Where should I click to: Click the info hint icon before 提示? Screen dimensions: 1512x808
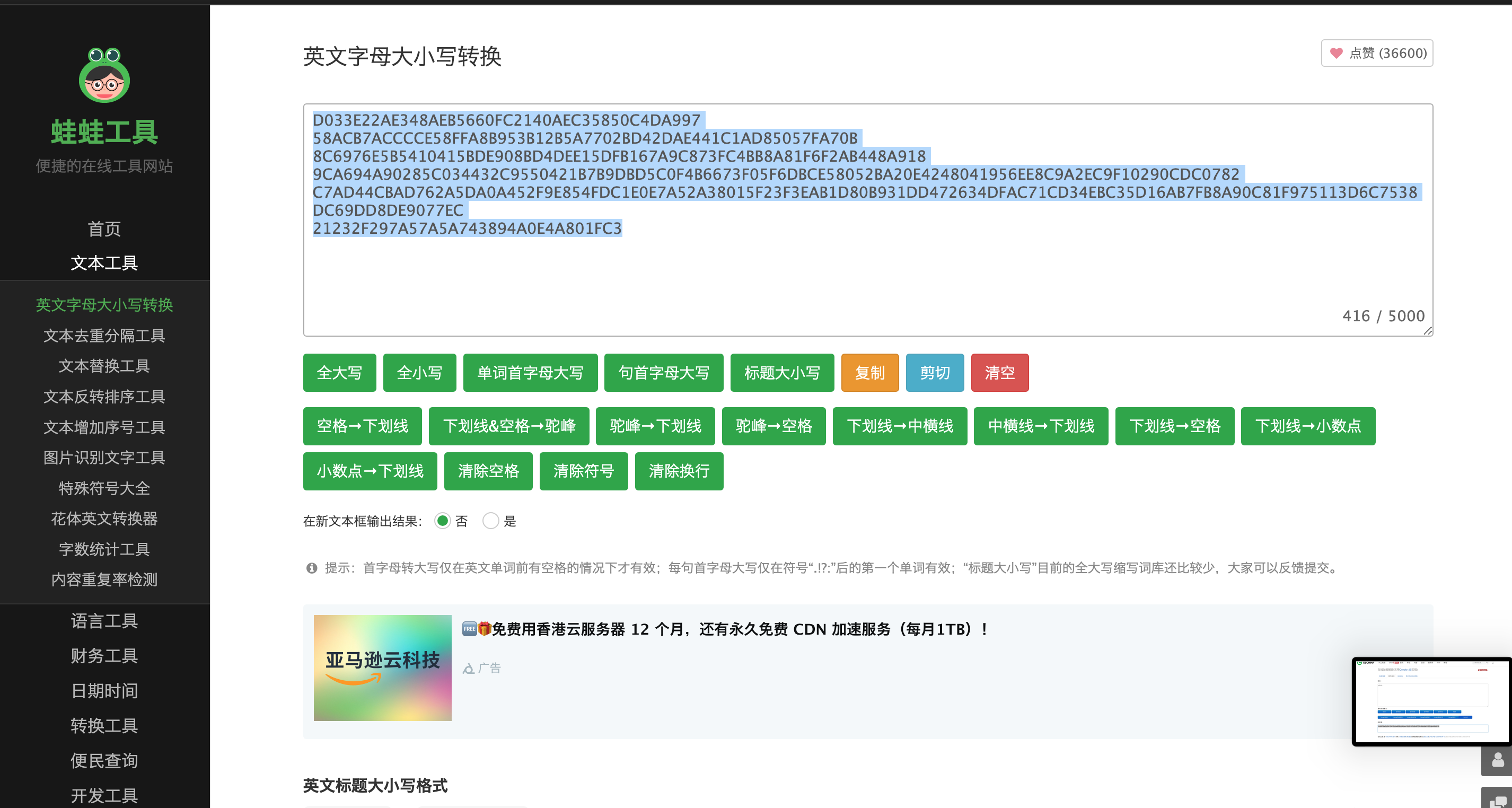tap(312, 568)
